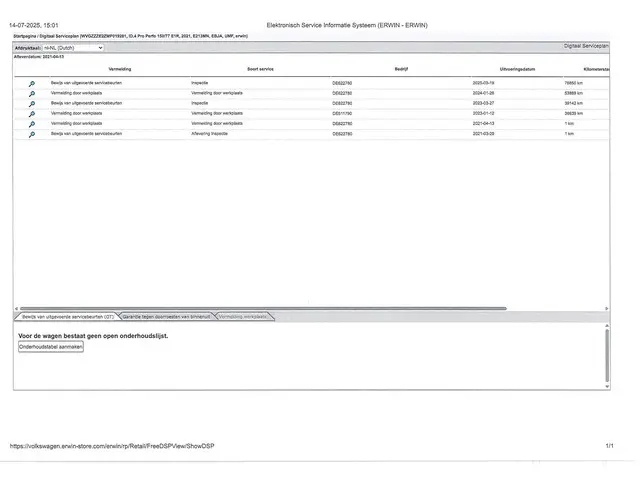Click the left arrow of horizontal scrollbar
This screenshot has width=640, height=480.
(16, 309)
